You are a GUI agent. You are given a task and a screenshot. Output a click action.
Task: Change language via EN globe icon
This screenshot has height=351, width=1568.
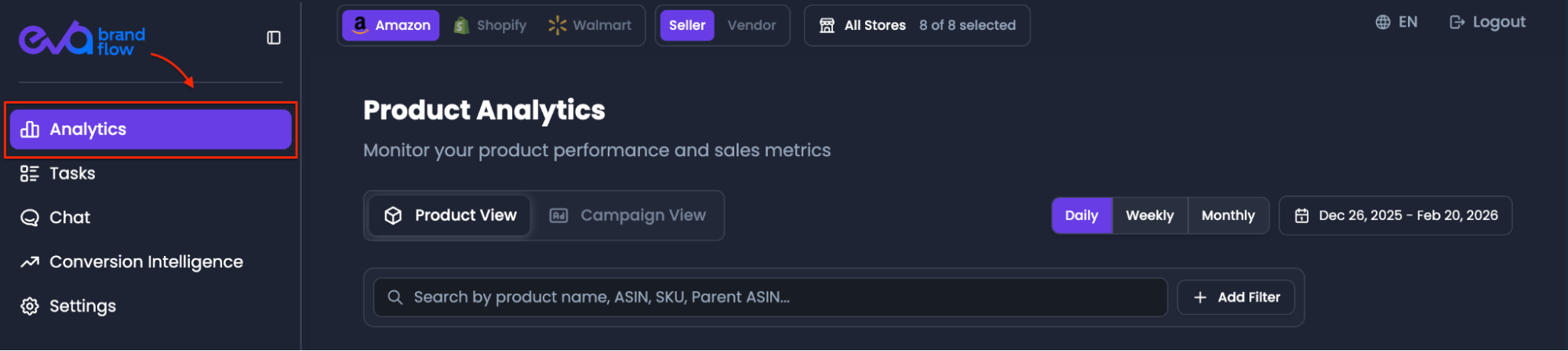[1383, 22]
